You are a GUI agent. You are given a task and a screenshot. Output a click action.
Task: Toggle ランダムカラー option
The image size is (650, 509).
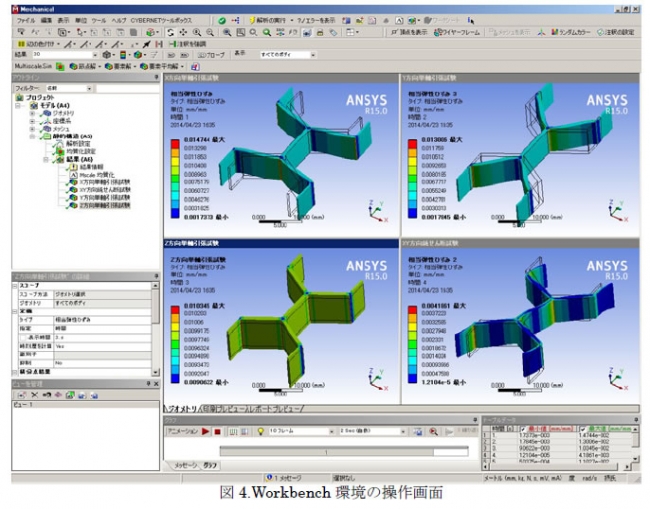(571, 32)
